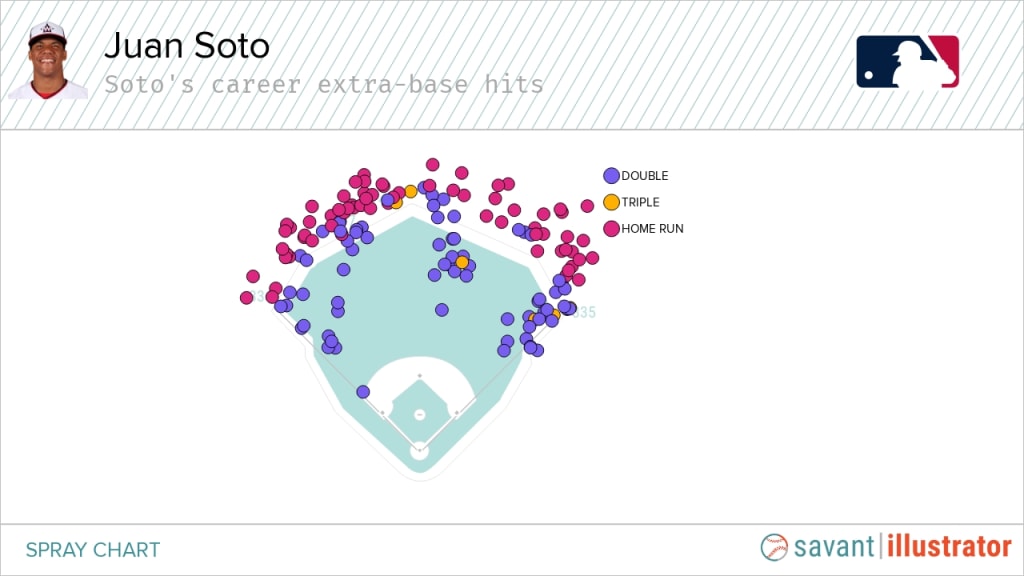Click the Juan Soto headshot photo
This screenshot has width=1024, height=576.
click(47, 61)
